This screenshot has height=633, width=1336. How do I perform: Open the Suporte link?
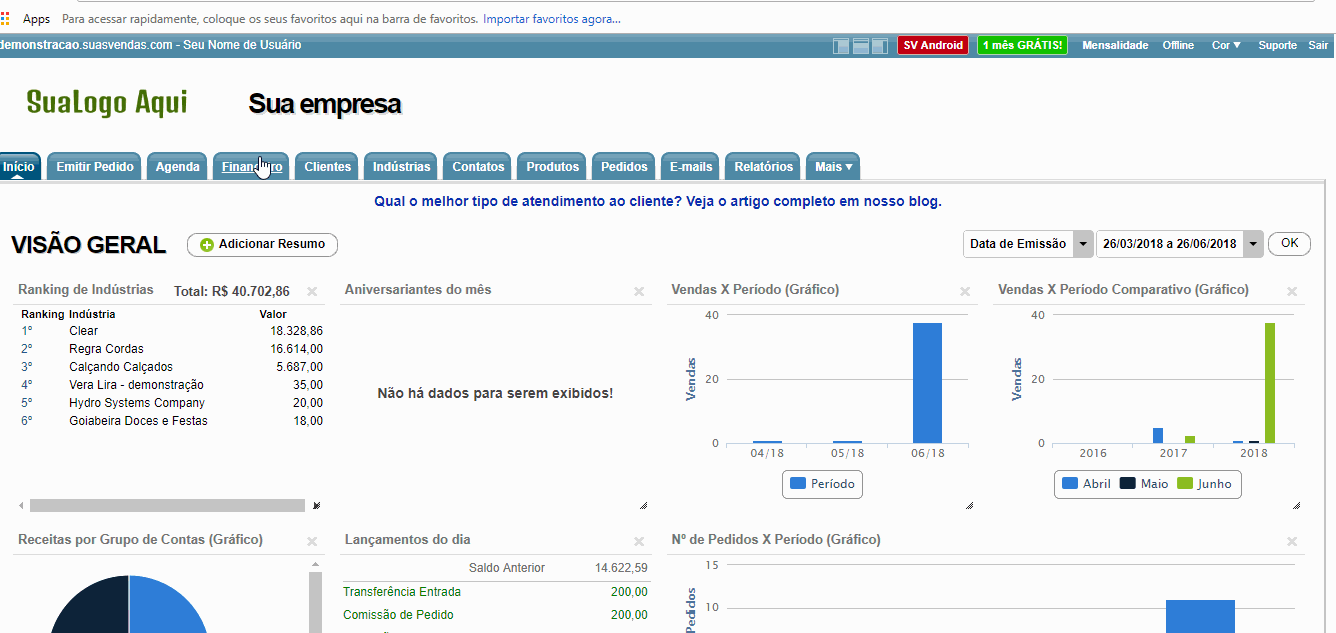pos(1277,45)
